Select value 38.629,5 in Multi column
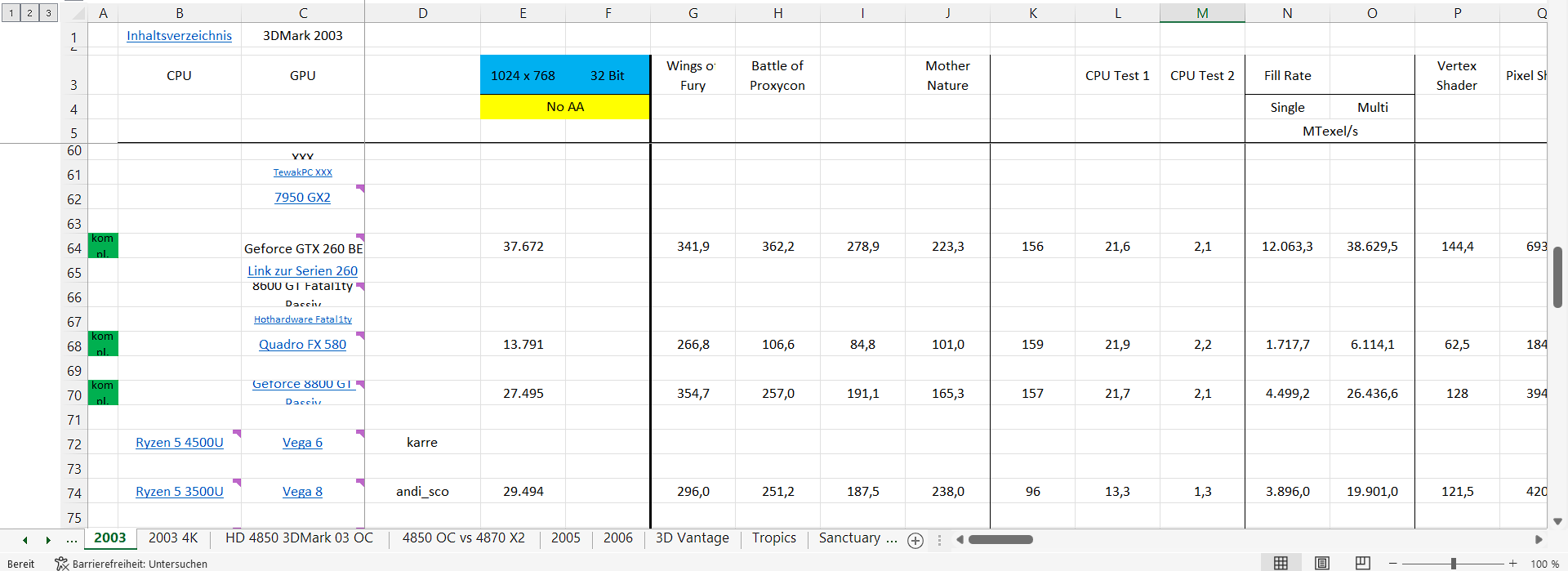Screen dimensions: 1568x571 pyautogui.click(x=1372, y=246)
